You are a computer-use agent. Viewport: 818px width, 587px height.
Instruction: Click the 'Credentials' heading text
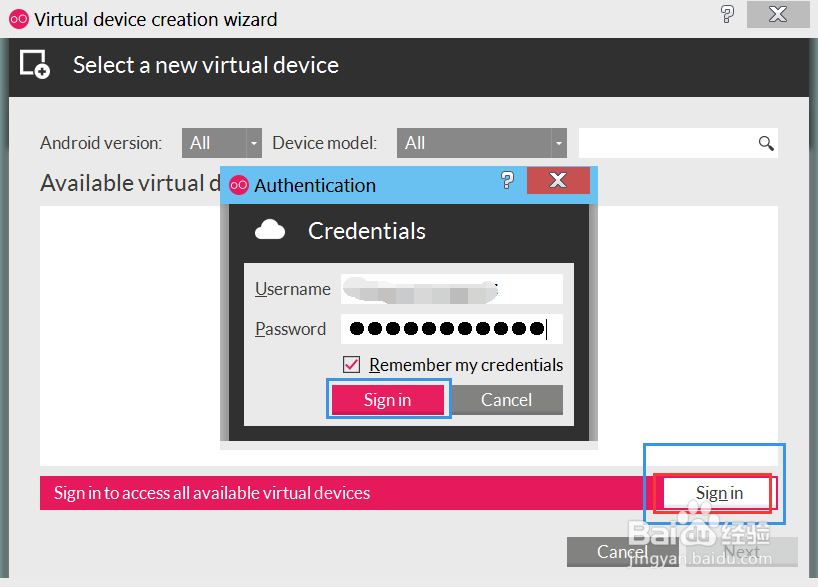(367, 231)
